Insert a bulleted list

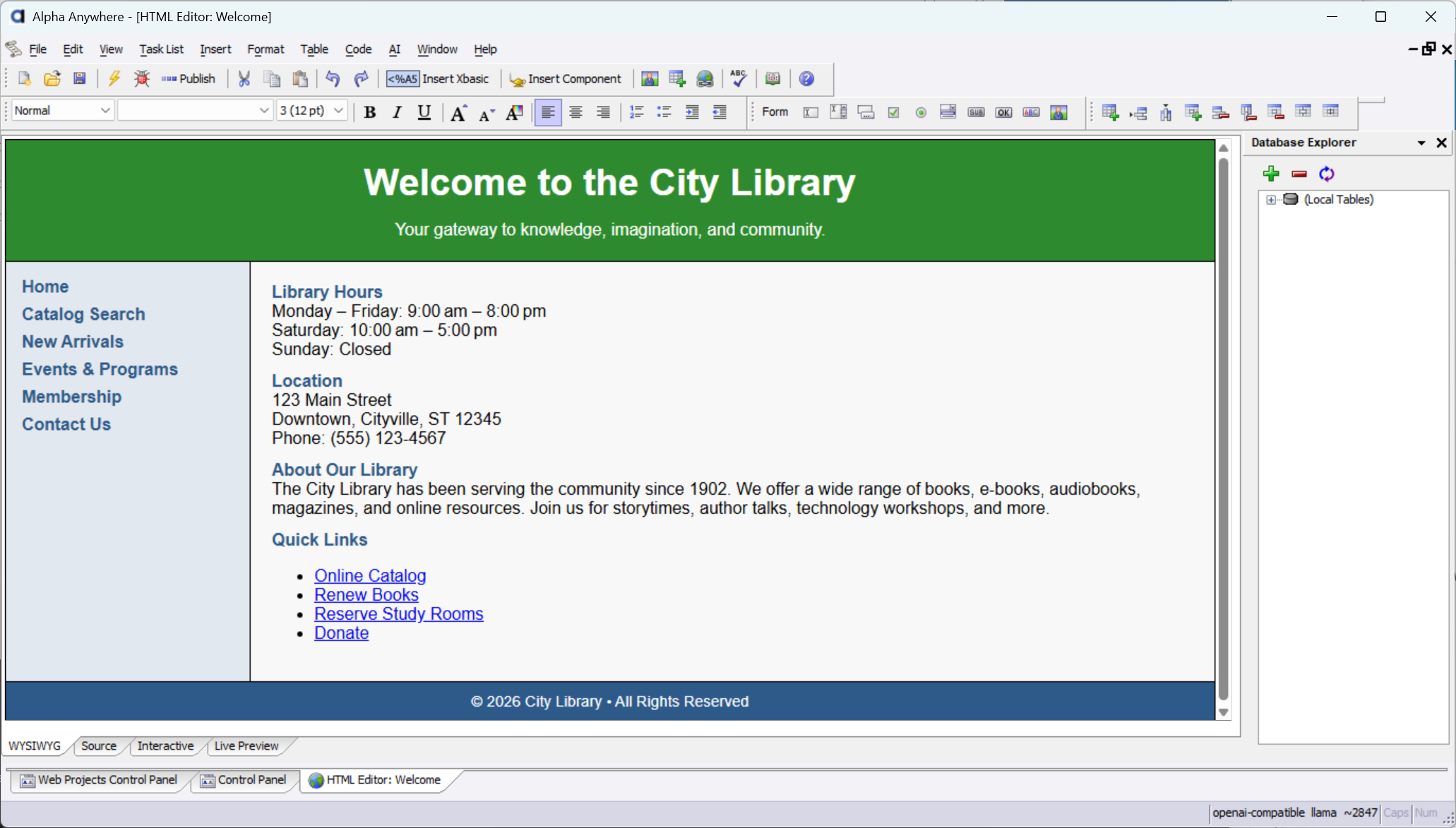[664, 112]
